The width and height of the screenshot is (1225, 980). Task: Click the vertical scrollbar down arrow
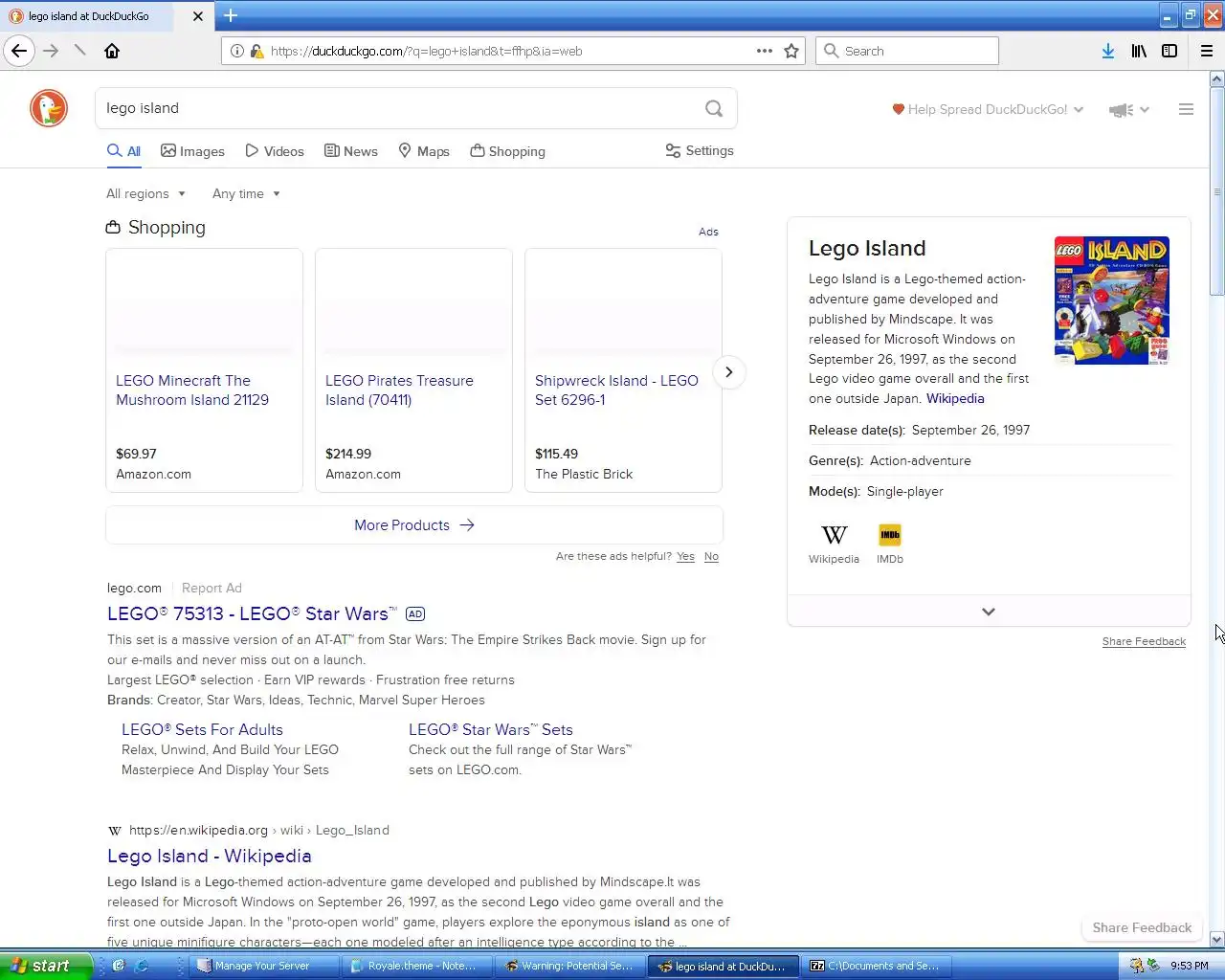(1217, 940)
